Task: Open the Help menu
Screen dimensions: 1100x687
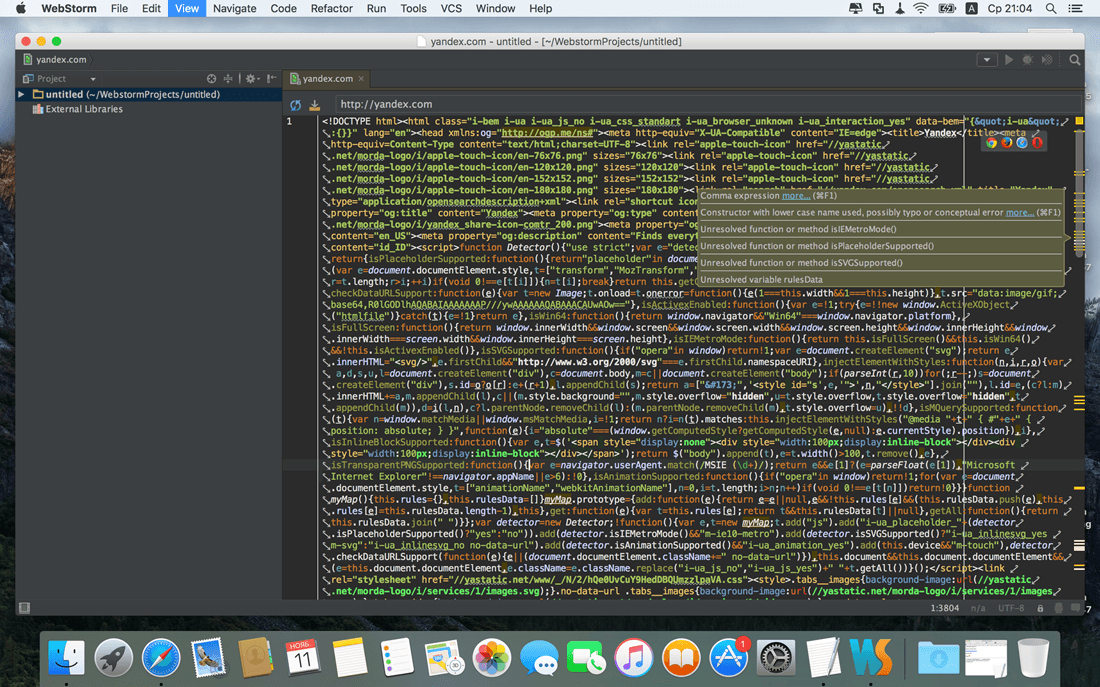Action: point(540,8)
